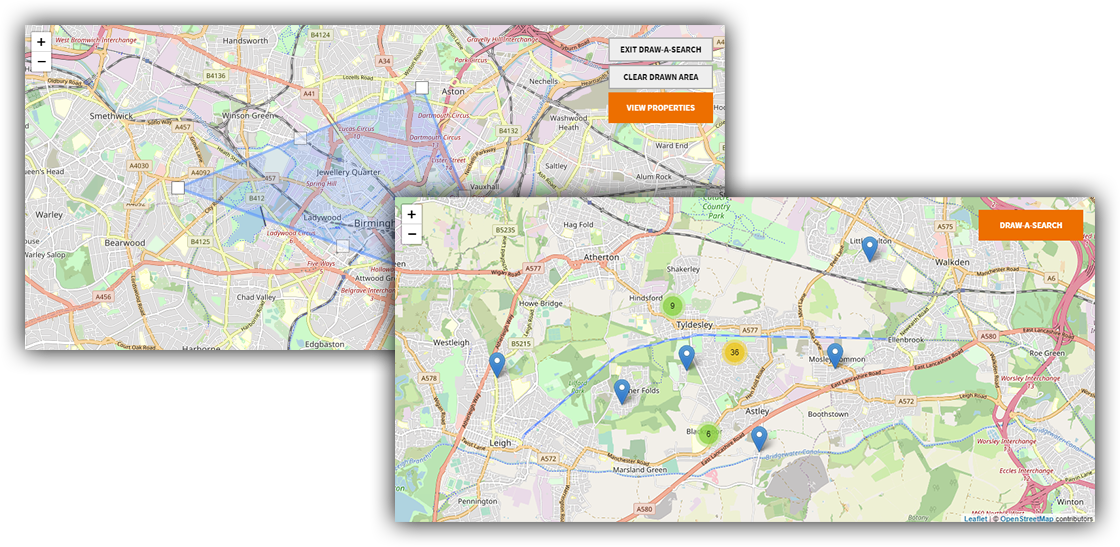The width and height of the screenshot is (1120, 547).
Task: Click the Boothstown label on front map
Action: click(x=829, y=414)
